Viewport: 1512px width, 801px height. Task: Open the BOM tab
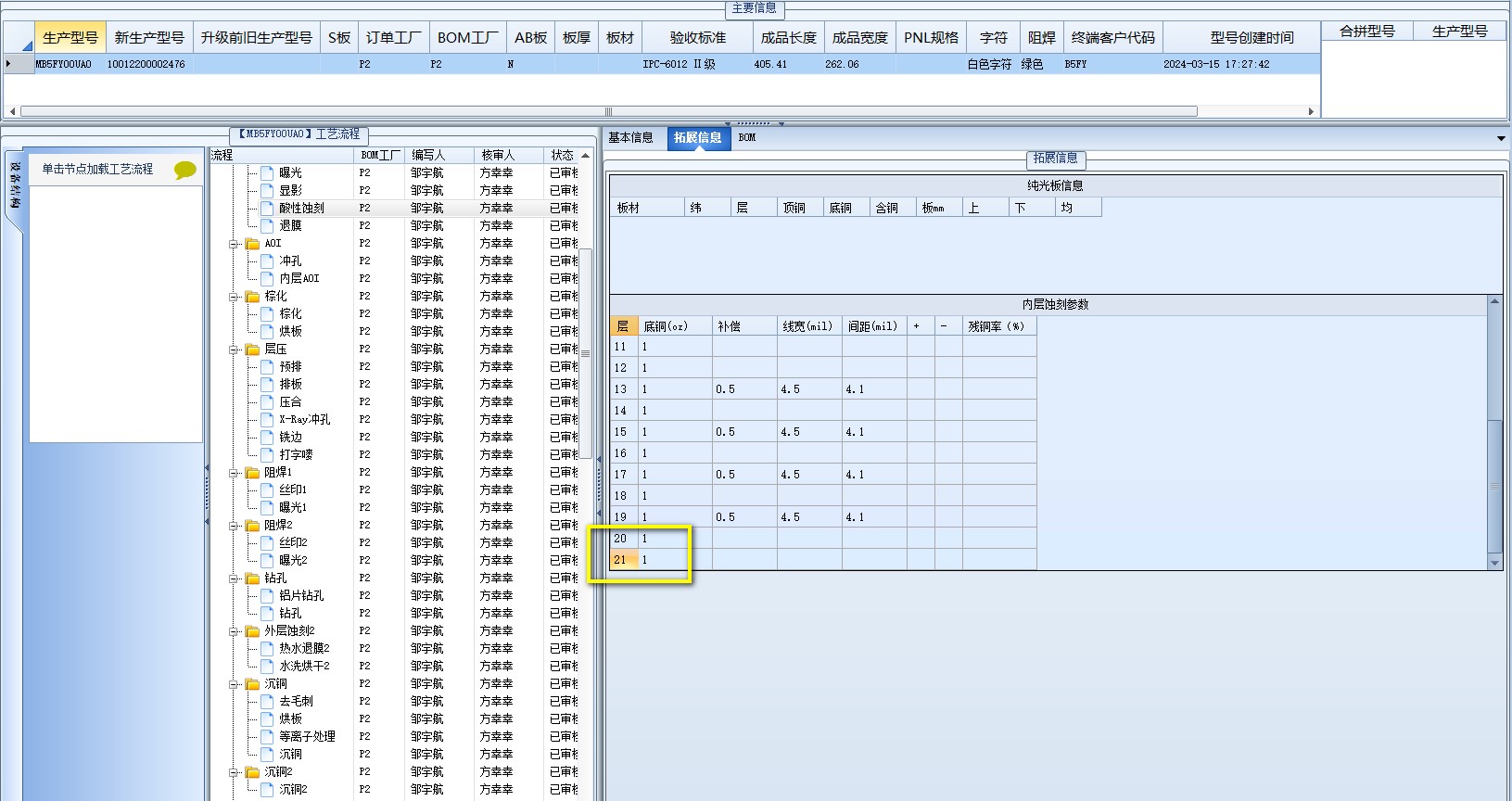coord(747,137)
